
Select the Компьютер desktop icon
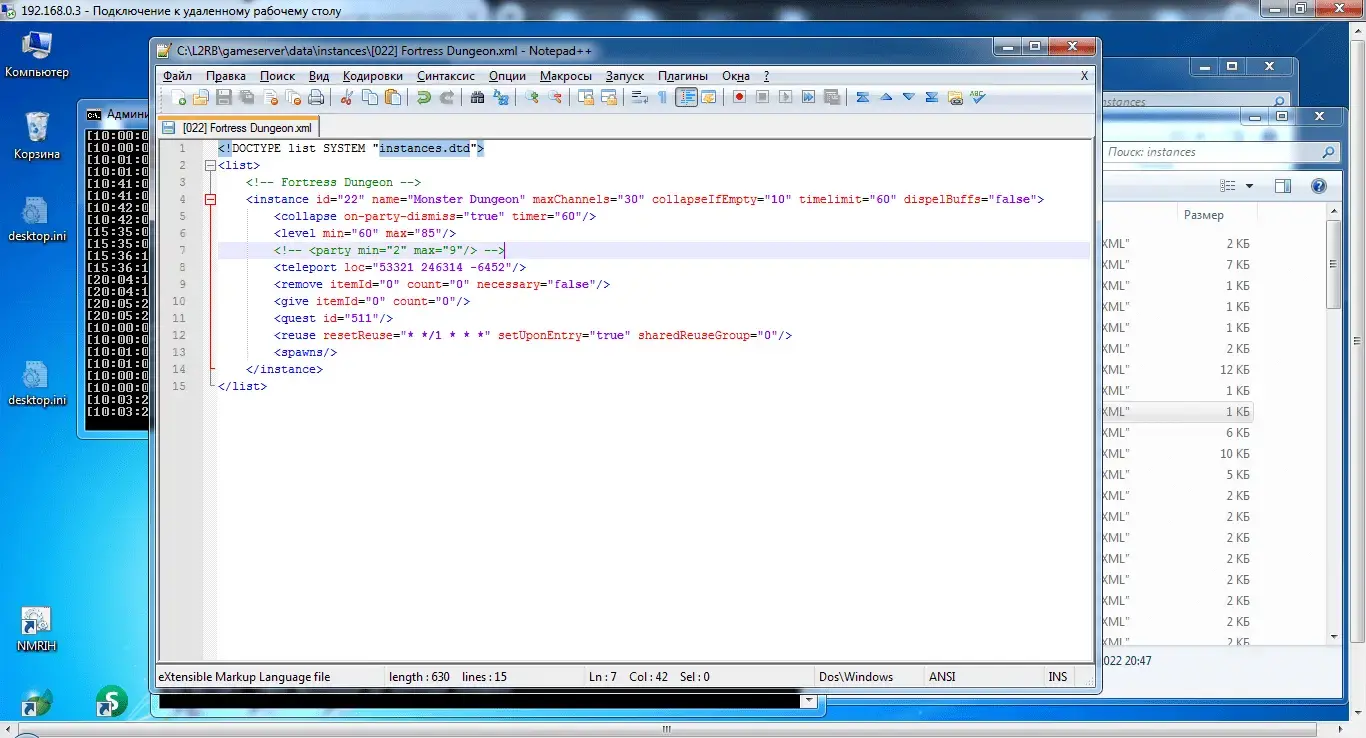(x=37, y=55)
